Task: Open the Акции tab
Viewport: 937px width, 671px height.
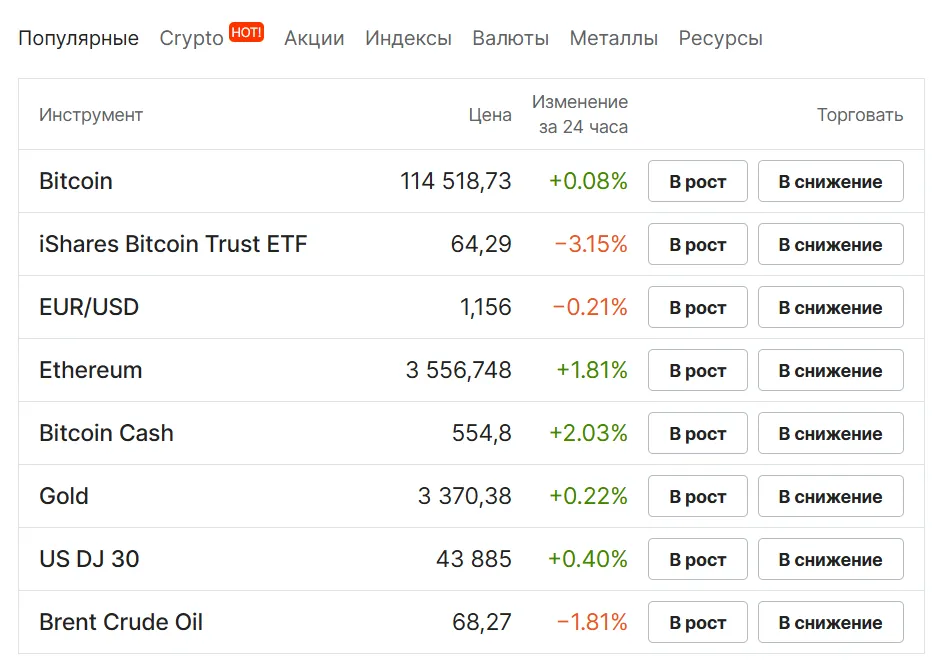Action: click(x=314, y=38)
